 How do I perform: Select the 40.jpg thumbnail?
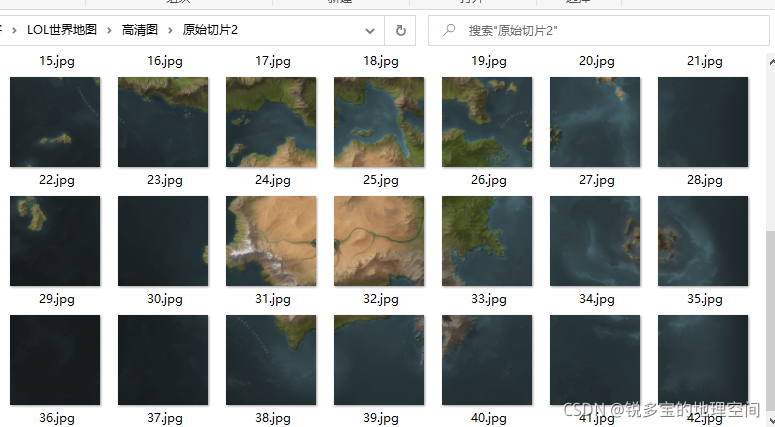pyautogui.click(x=487, y=360)
